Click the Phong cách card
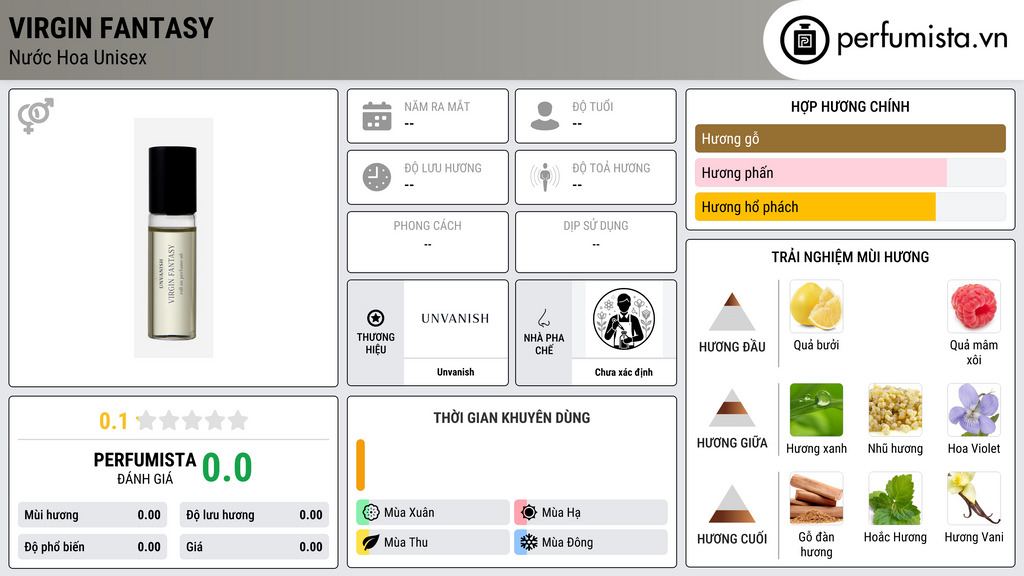Screen dimensions: 1024x576 coord(428,242)
